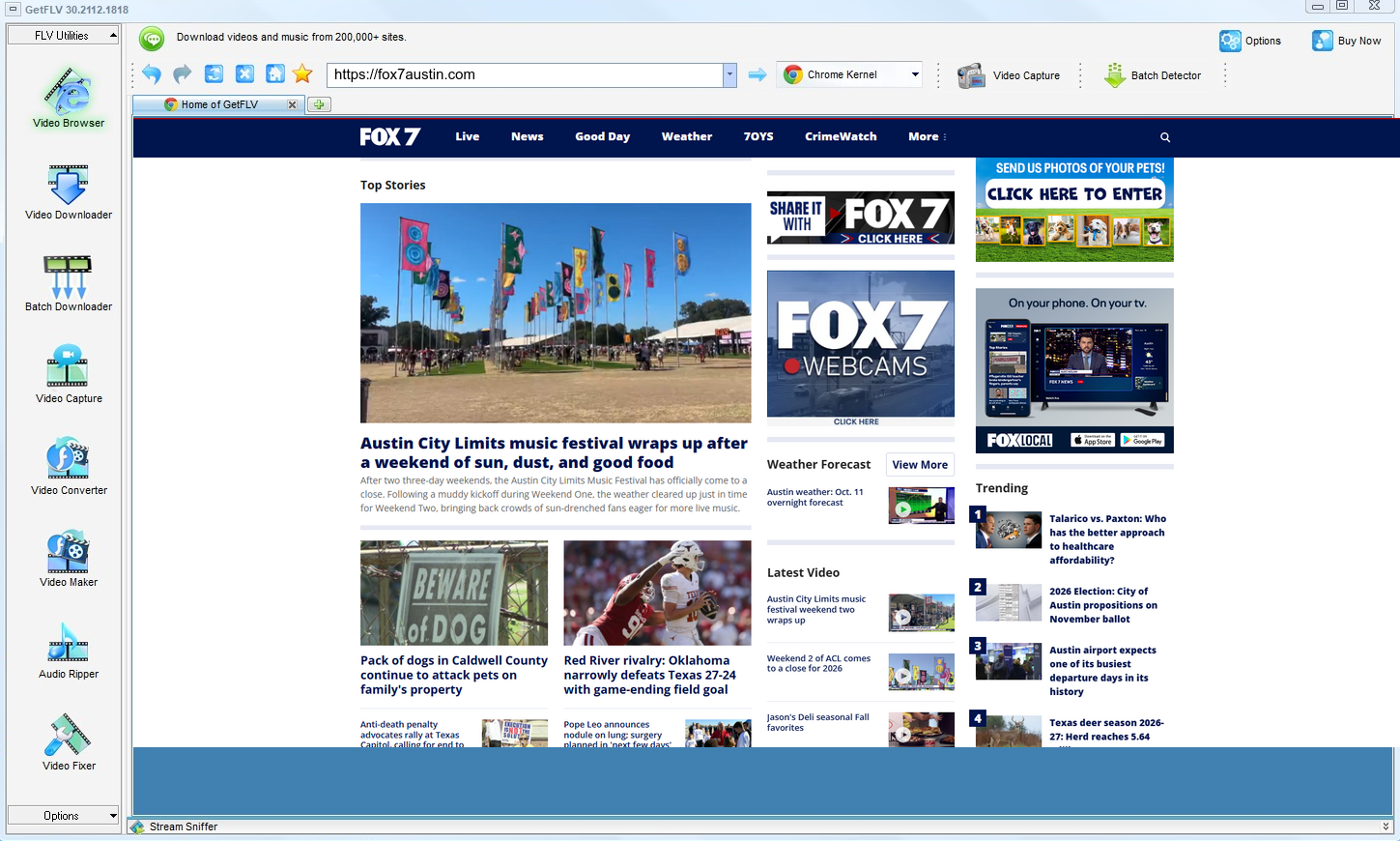Launch the Video Maker tool
This screenshot has width=1400, height=841.
click(69, 559)
